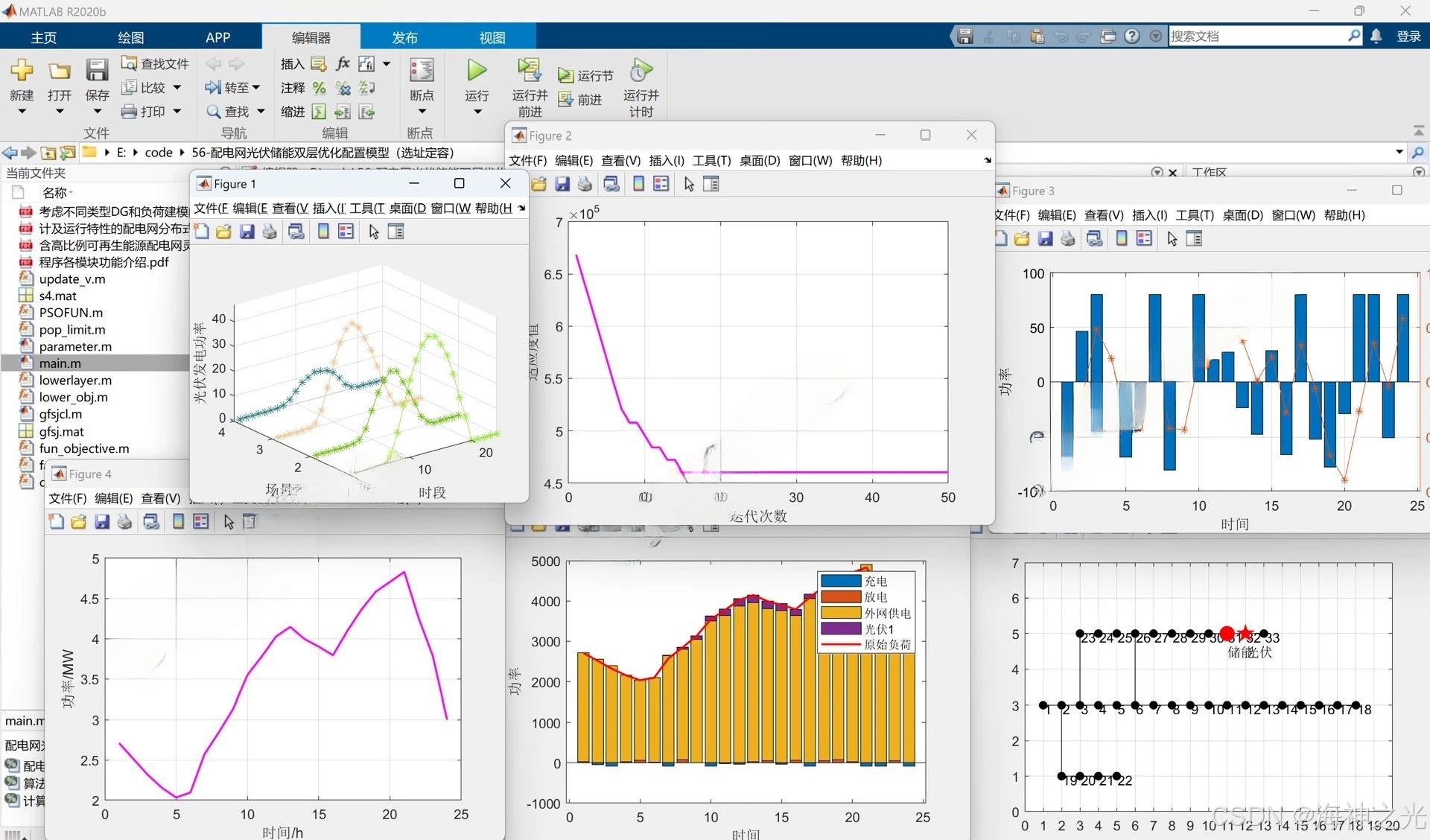1430x840 pixels.
Task: Toggle Edit Plot arrow in Figure 1
Action: pyautogui.click(x=374, y=232)
